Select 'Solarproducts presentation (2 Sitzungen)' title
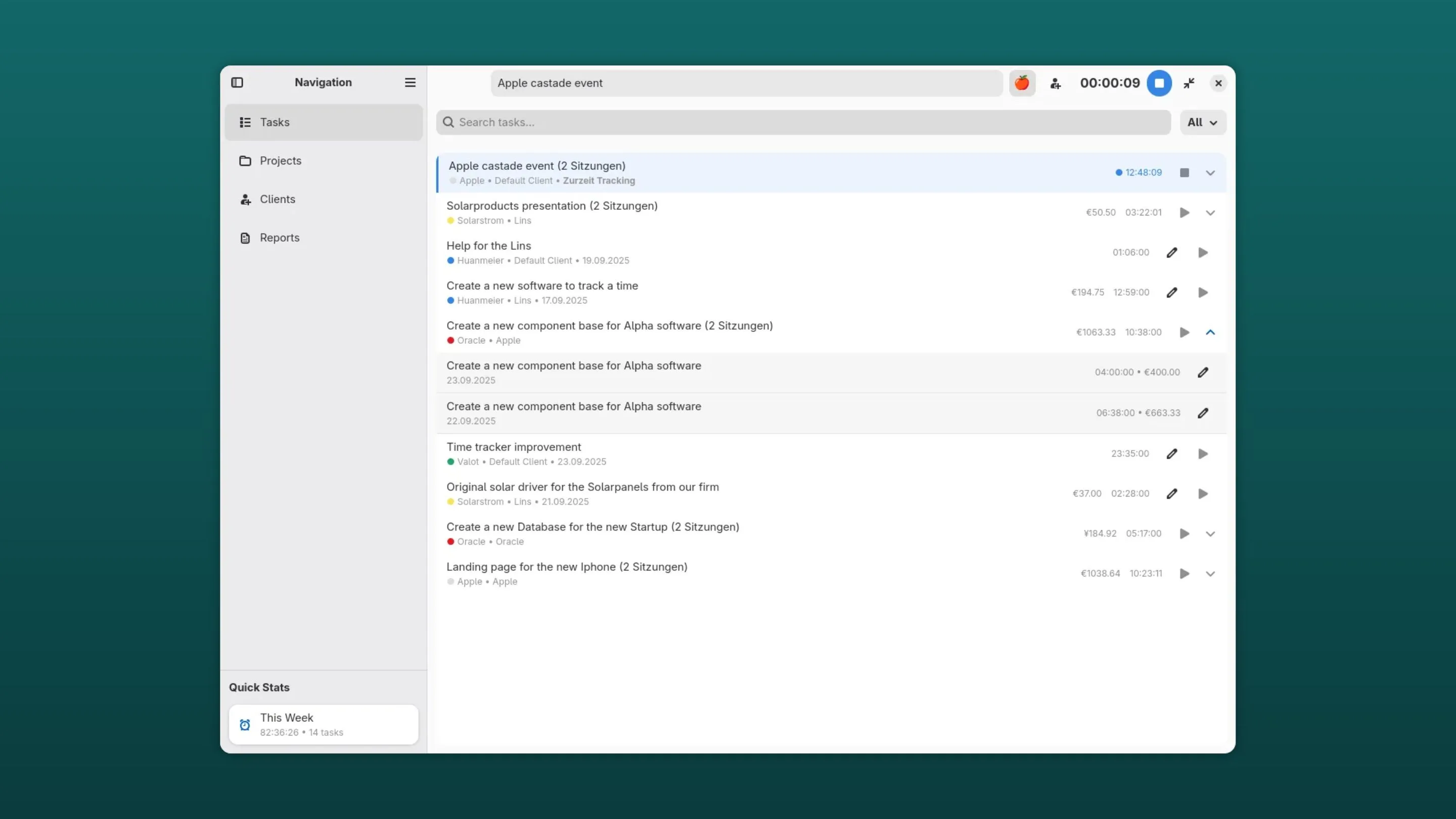The height and width of the screenshot is (819, 1456). point(552,206)
